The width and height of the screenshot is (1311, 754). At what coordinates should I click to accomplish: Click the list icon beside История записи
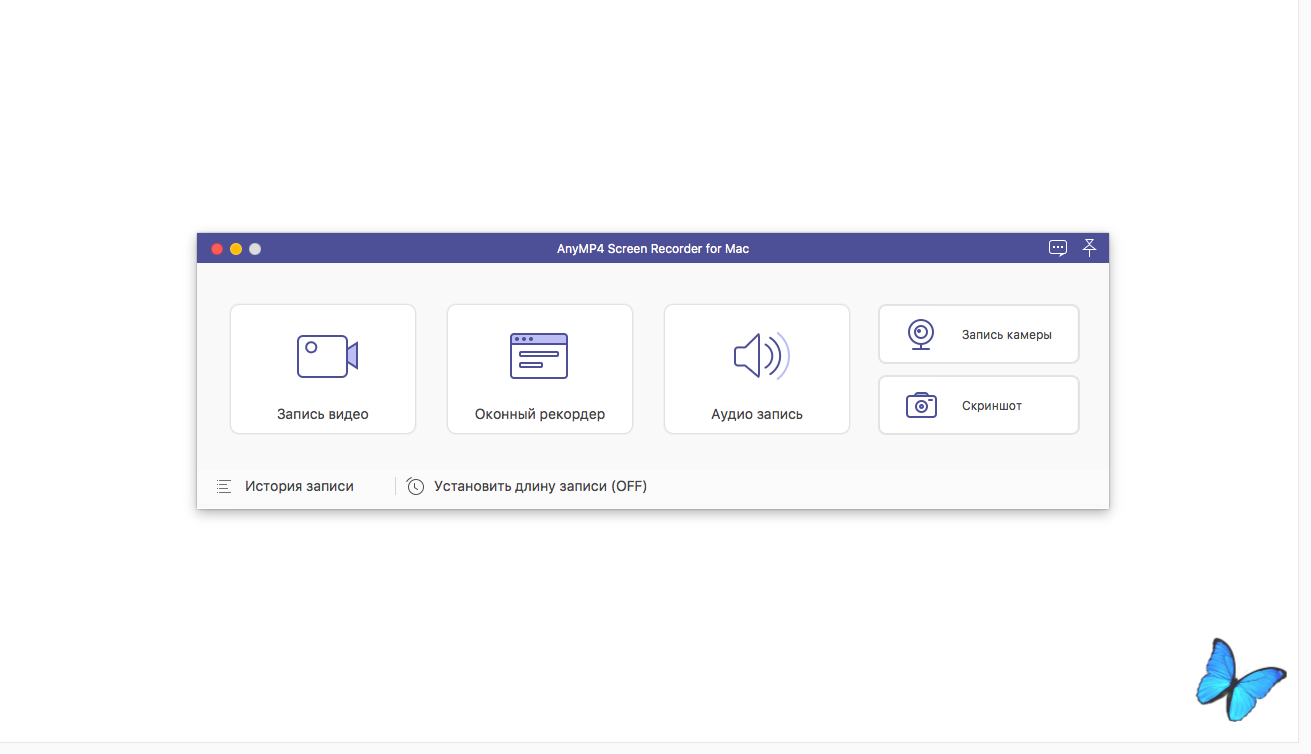(223, 486)
